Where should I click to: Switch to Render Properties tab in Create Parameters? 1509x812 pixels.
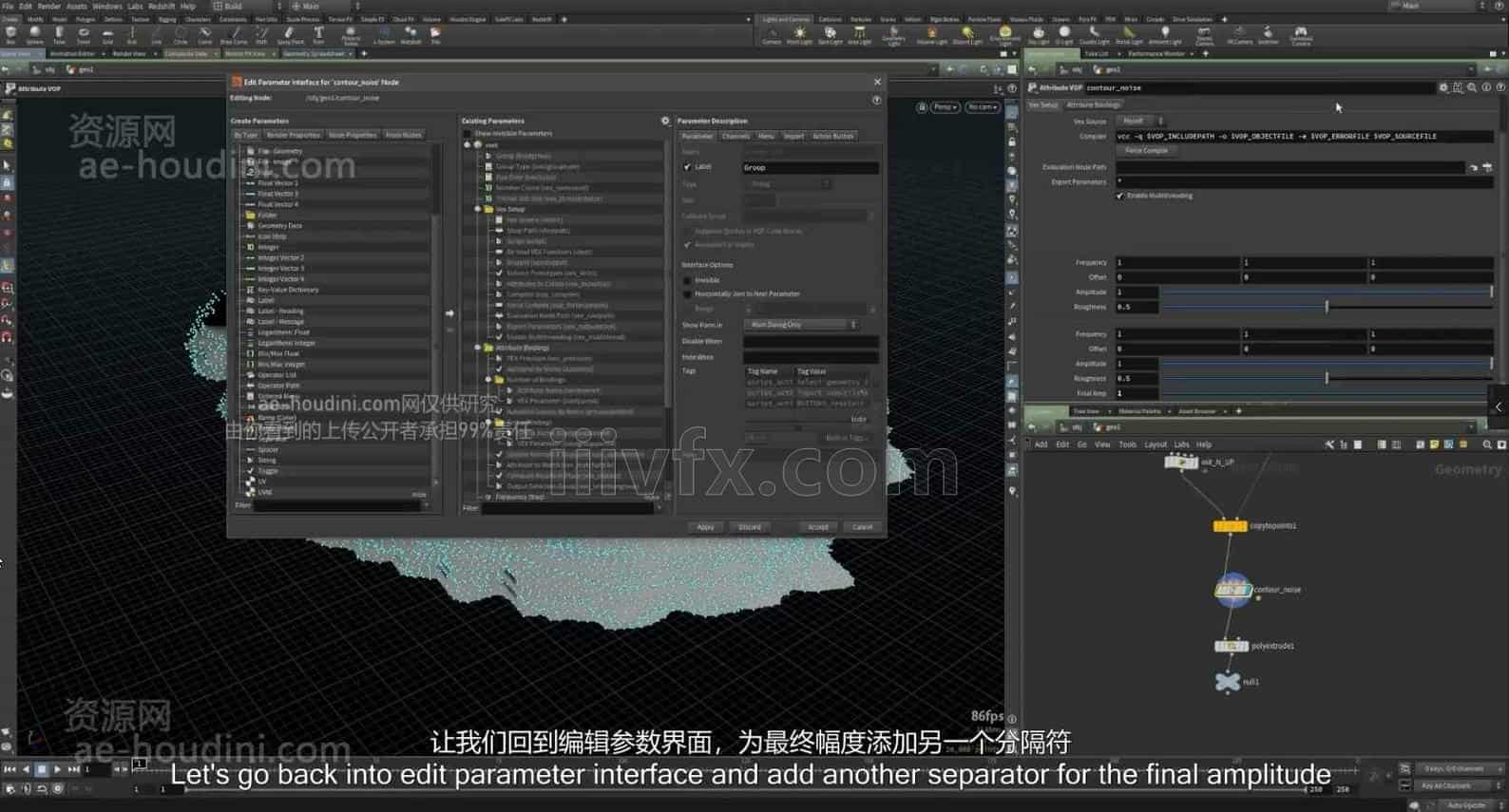(293, 135)
